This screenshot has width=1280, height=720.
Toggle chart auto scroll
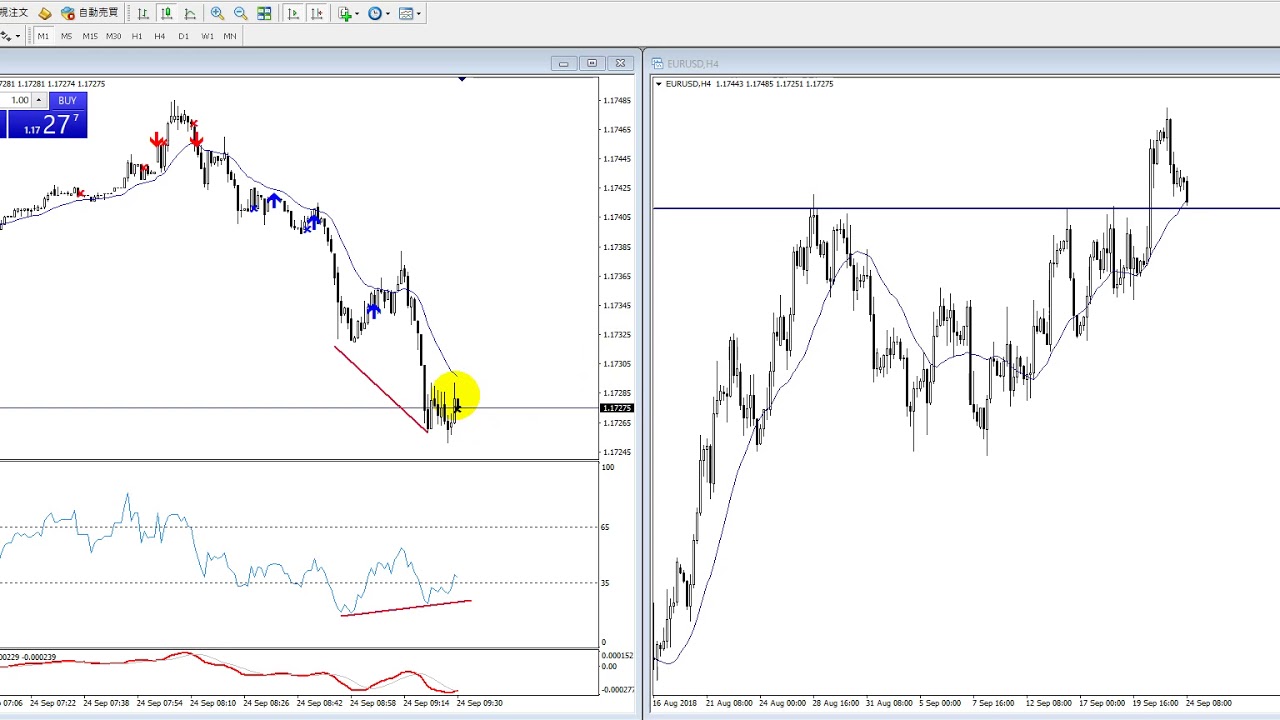point(293,13)
